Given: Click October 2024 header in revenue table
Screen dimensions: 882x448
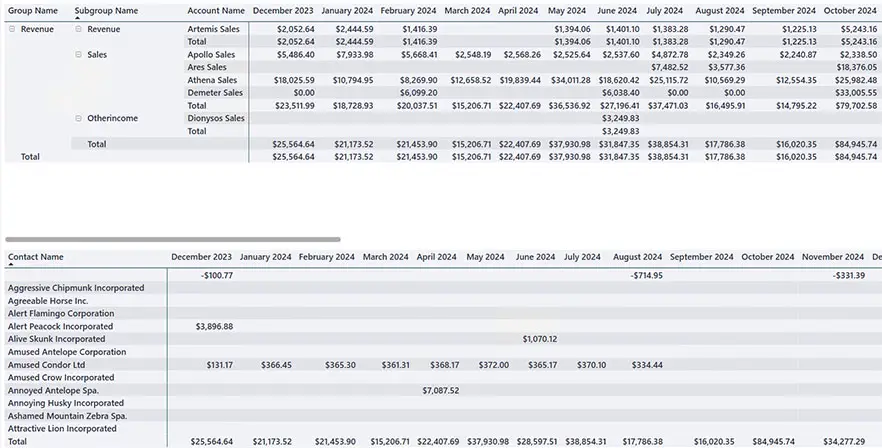Looking at the screenshot, I should 850,11.
